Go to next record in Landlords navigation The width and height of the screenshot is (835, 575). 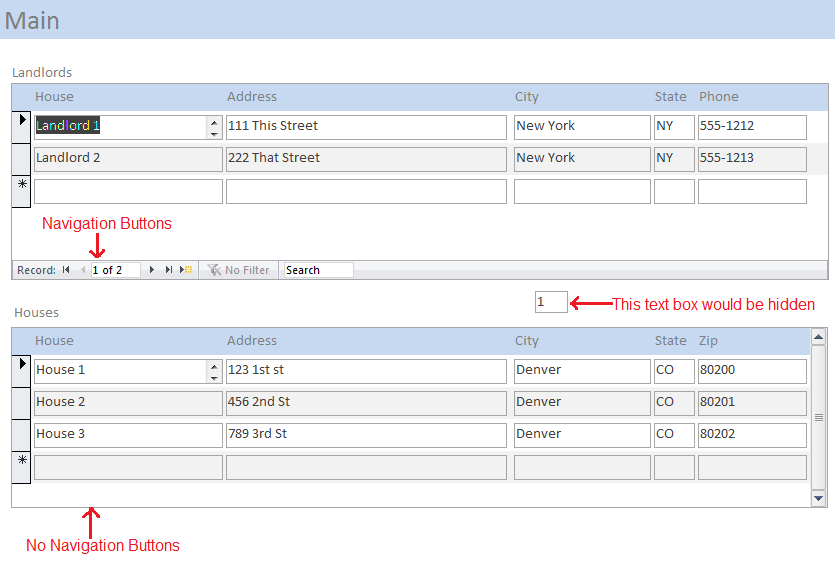(x=152, y=270)
